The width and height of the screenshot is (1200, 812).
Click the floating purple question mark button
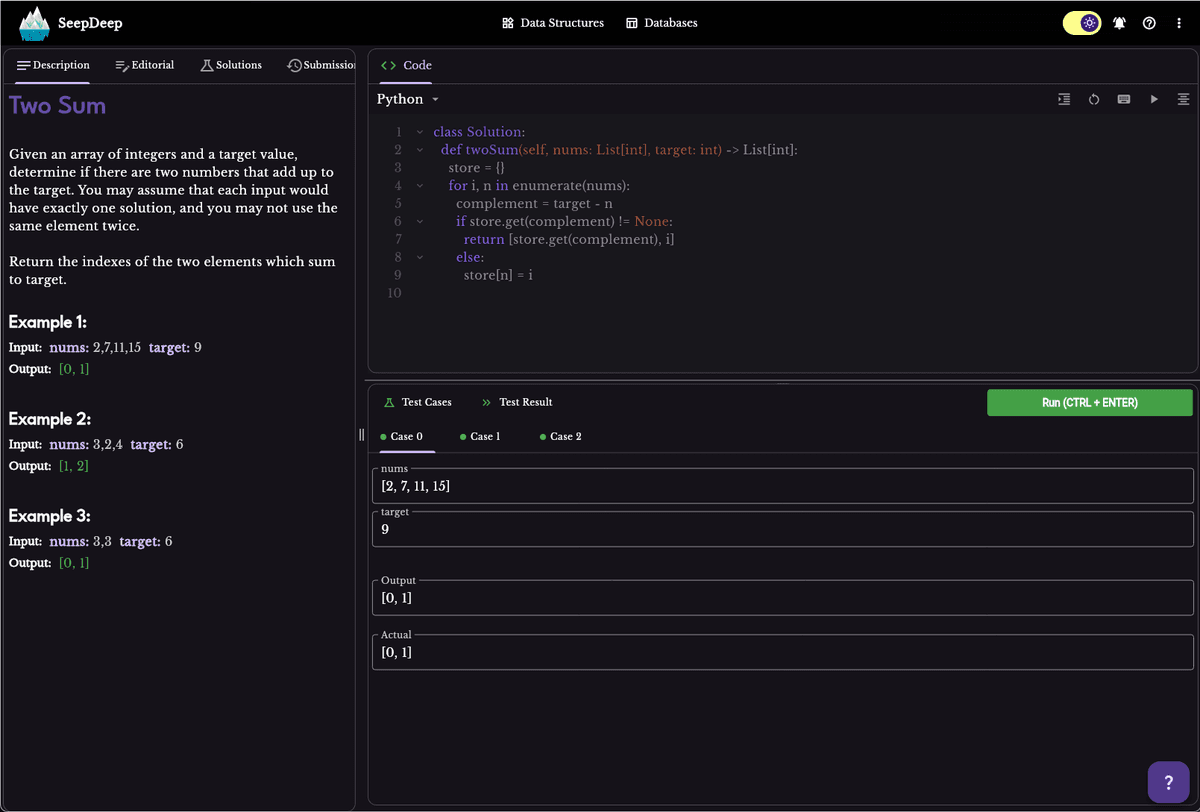tap(1168, 782)
